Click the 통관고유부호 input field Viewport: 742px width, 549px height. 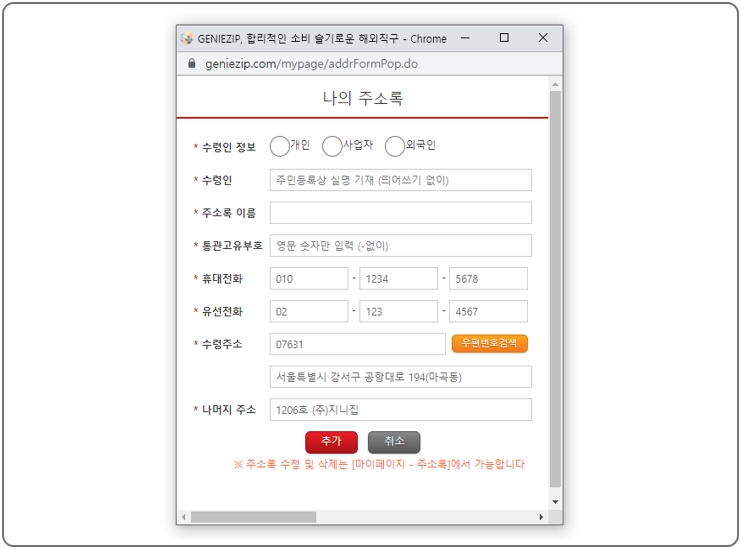click(x=400, y=246)
